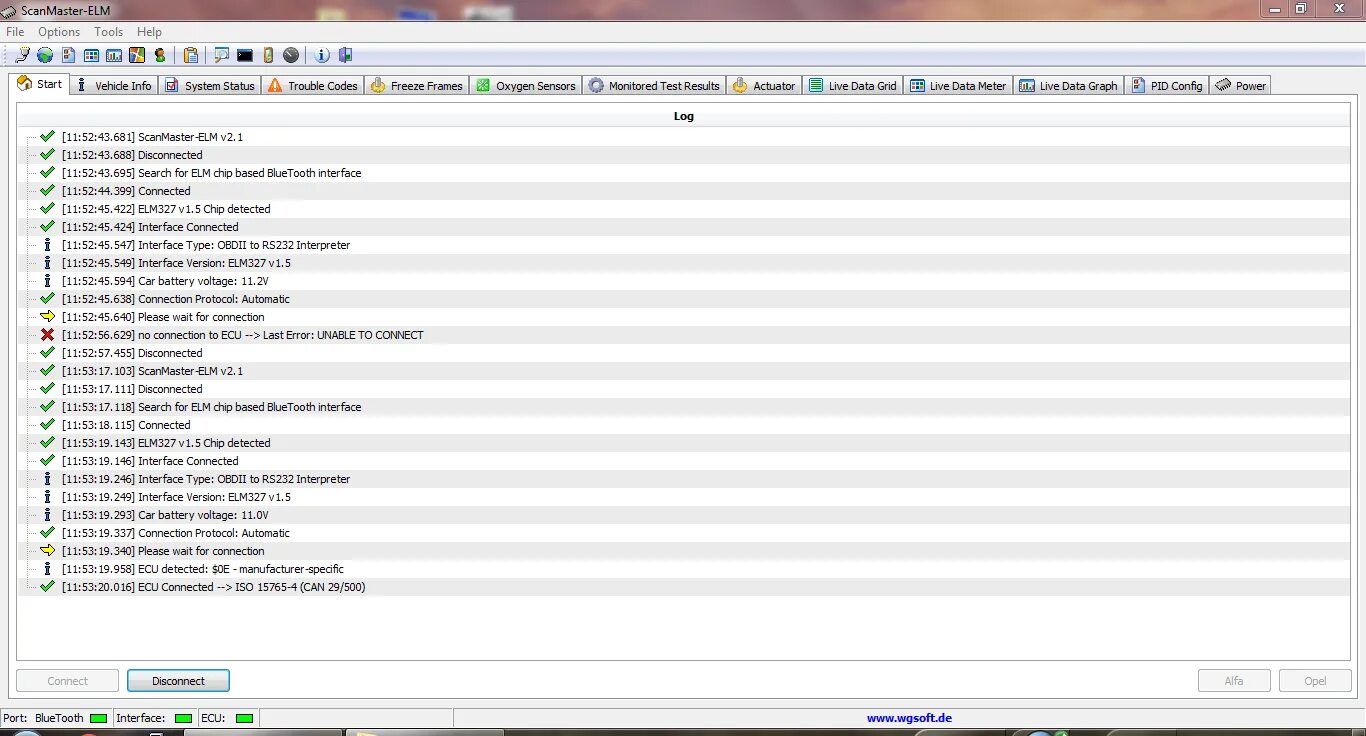Image resolution: width=1366 pixels, height=736 pixels.
Task: Click the green Interface status indicator
Action: point(183,718)
